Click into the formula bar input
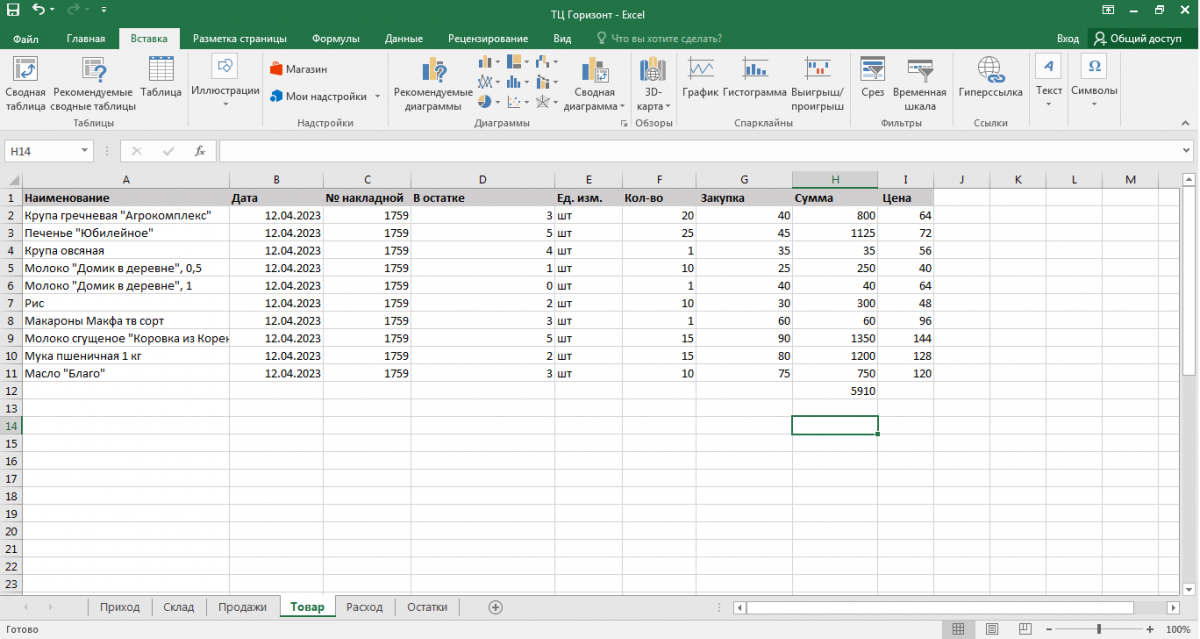 [698, 151]
